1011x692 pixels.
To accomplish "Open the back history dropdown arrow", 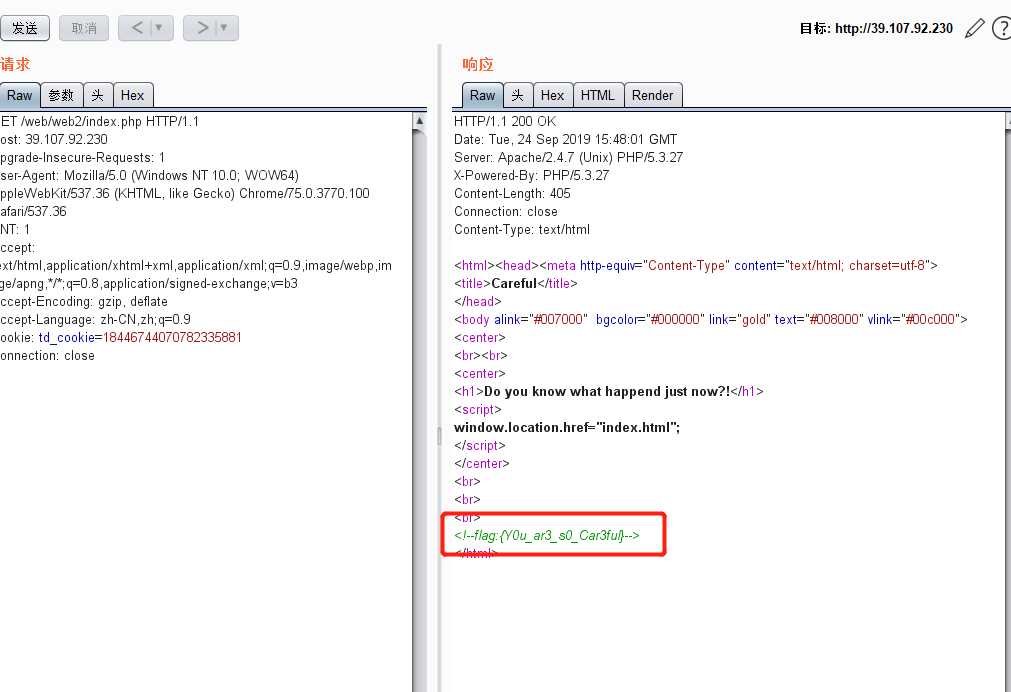I will pyautogui.click(x=159, y=28).
